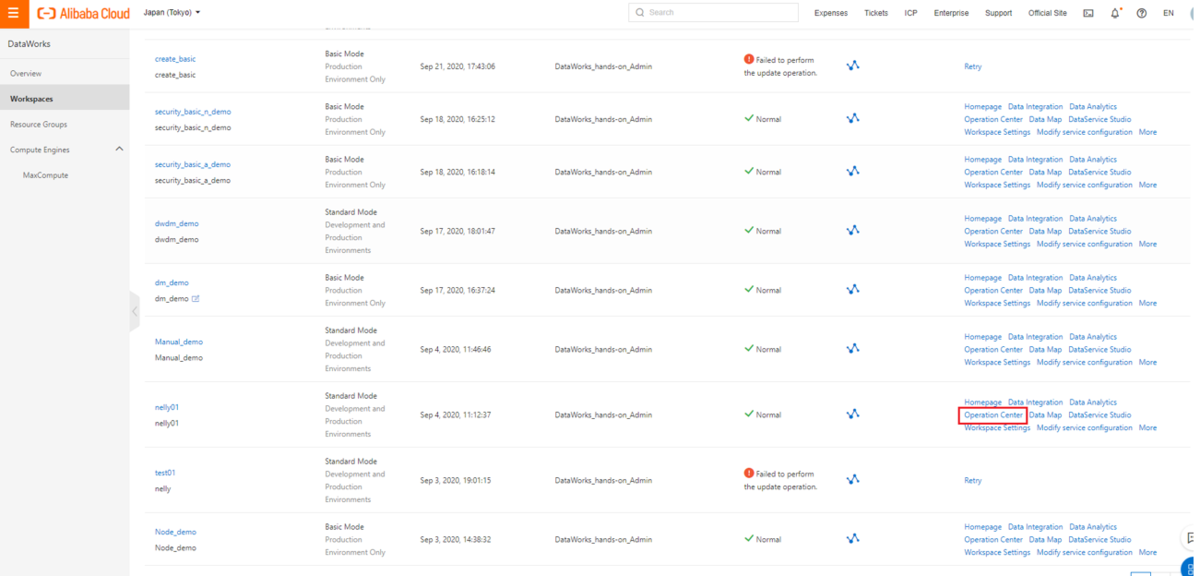Open Data Map for dm_demo

(1045, 290)
